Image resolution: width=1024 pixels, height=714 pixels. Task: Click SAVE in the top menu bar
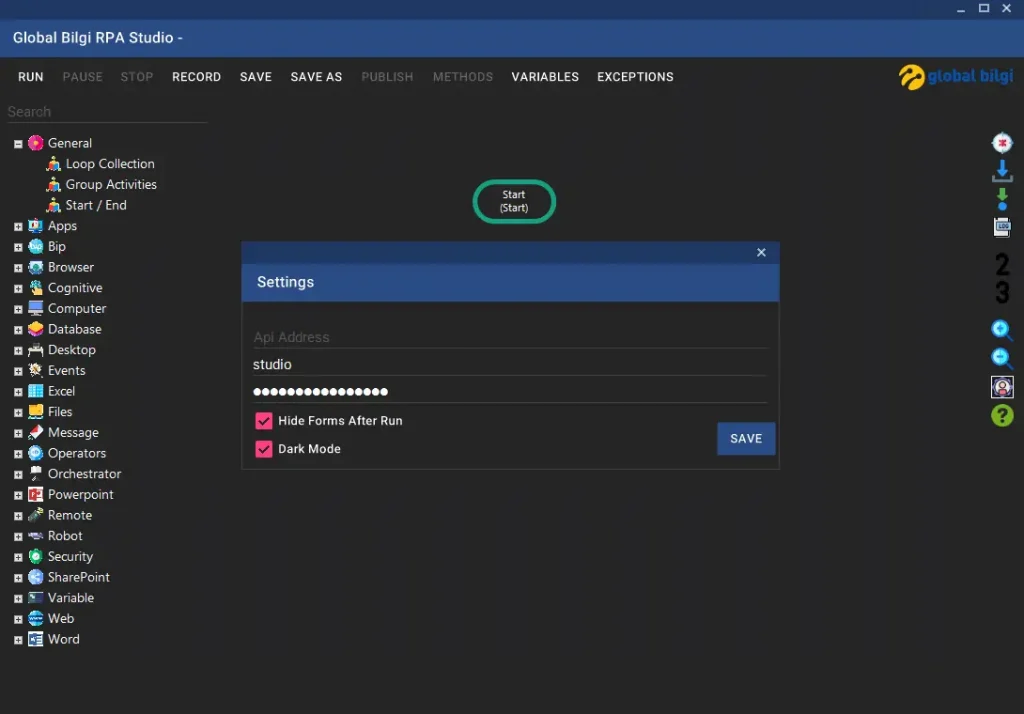[x=255, y=77]
